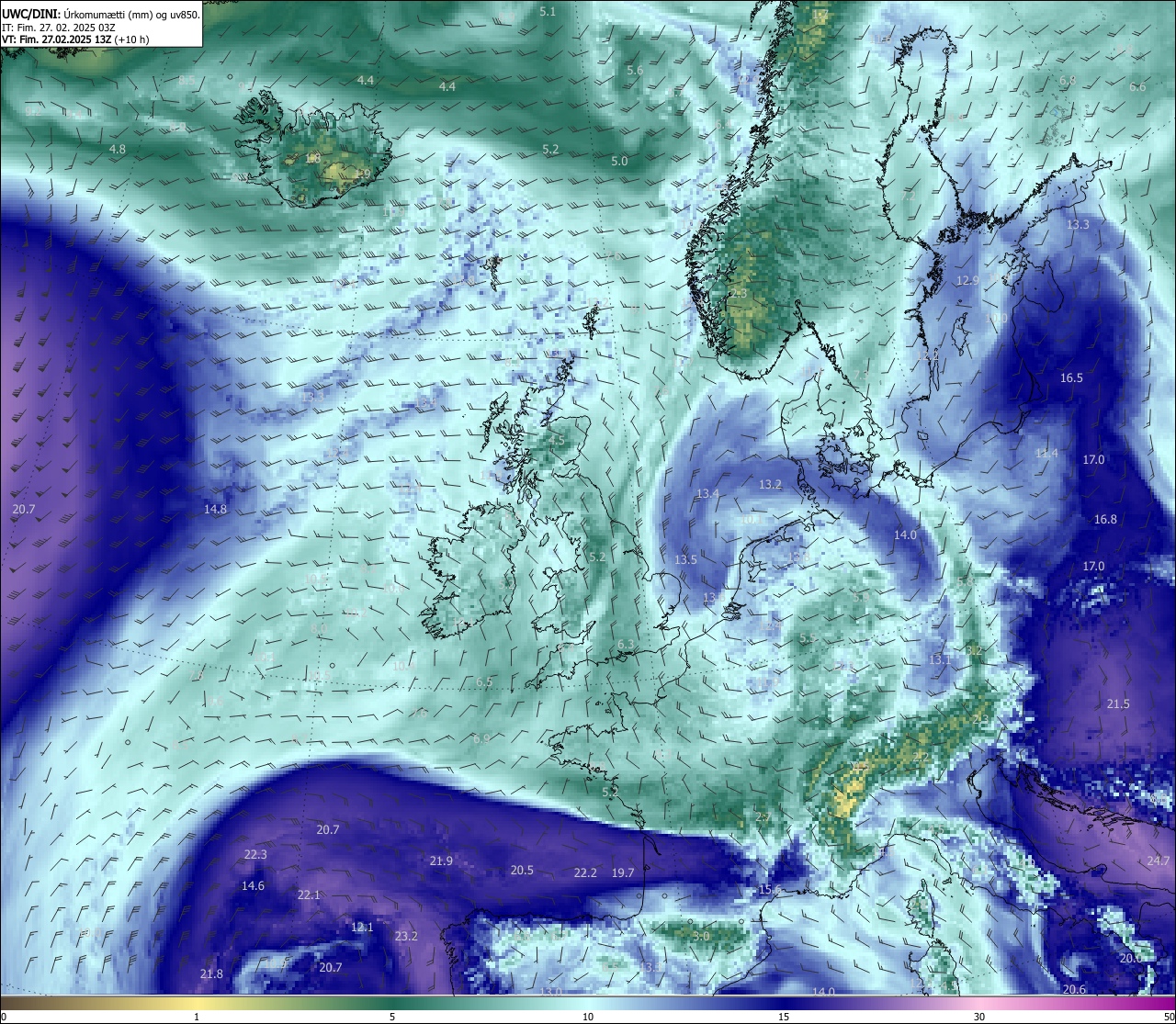This screenshot has width=1176, height=1024.
Task: Click the 5.0 value east of Iceland
Action: (x=619, y=161)
